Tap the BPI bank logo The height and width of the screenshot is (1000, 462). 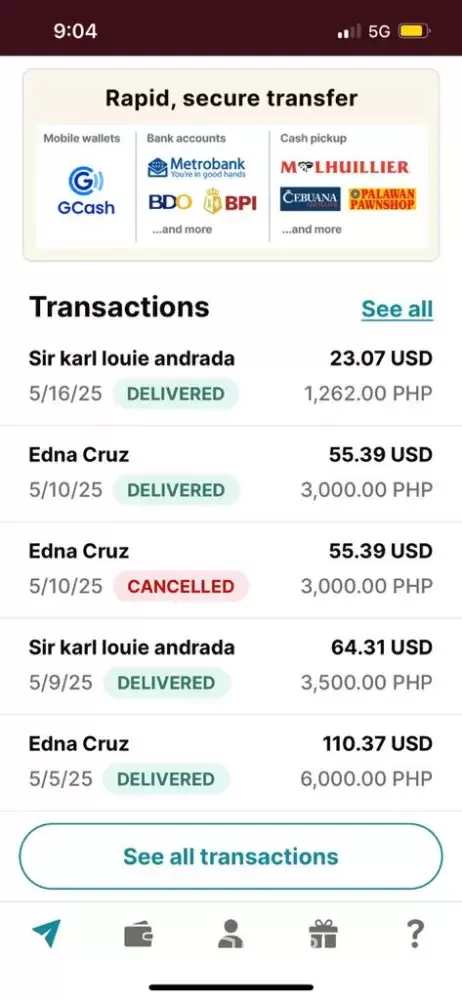pos(230,202)
